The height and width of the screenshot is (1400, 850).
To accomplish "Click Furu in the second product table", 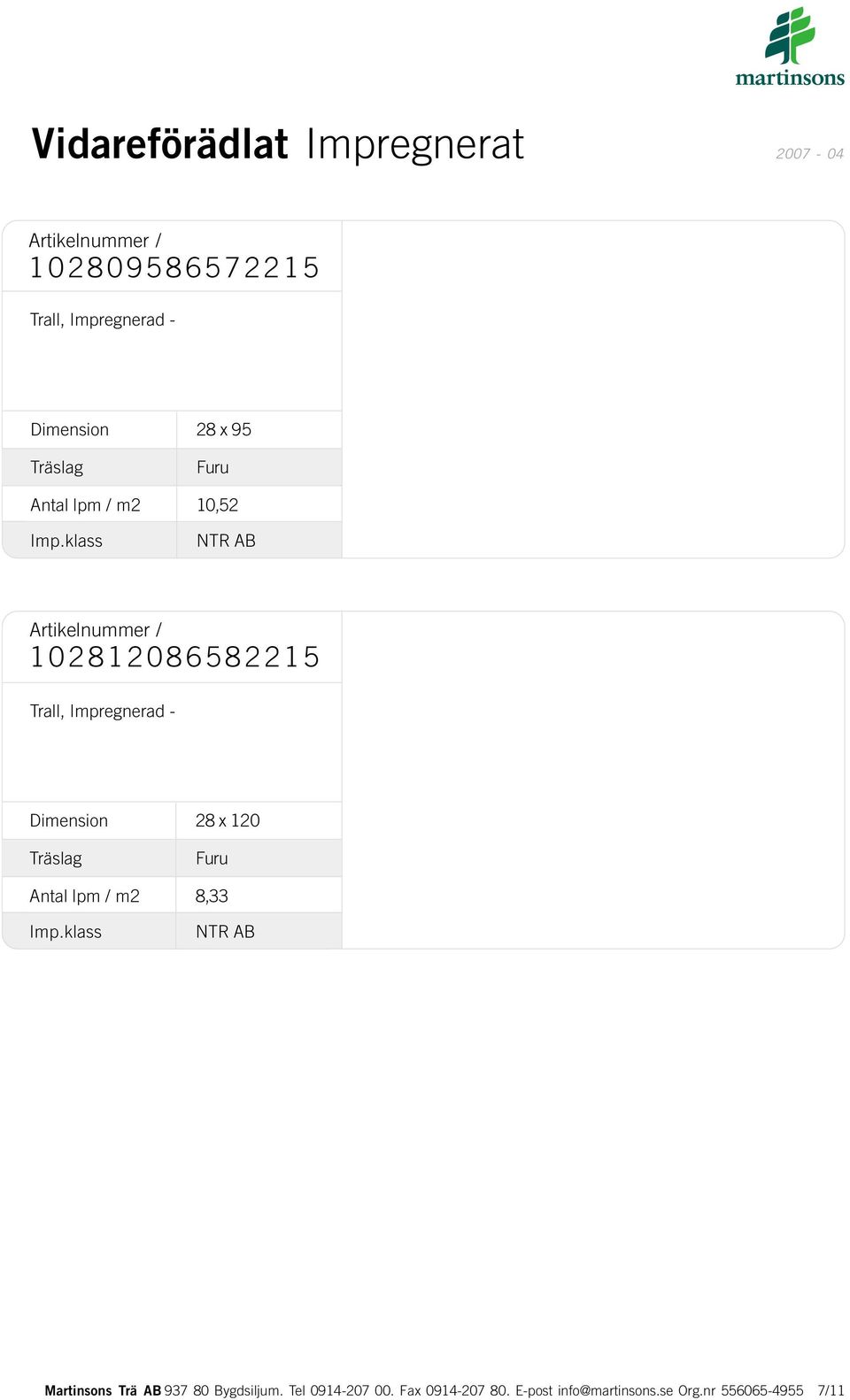I will pos(212,858).
